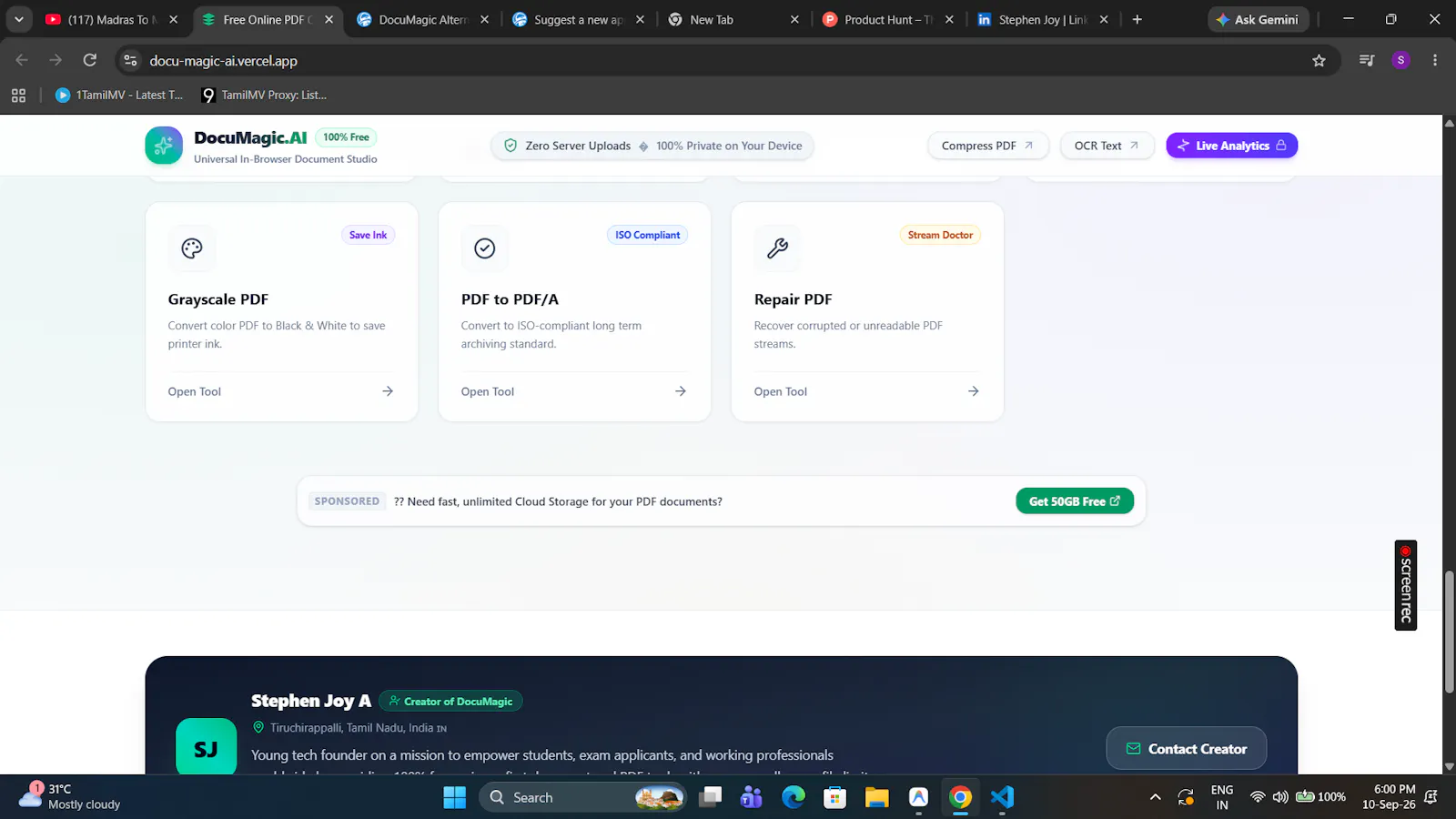
Task: Click the Live Analytics button
Action: (x=1232, y=146)
